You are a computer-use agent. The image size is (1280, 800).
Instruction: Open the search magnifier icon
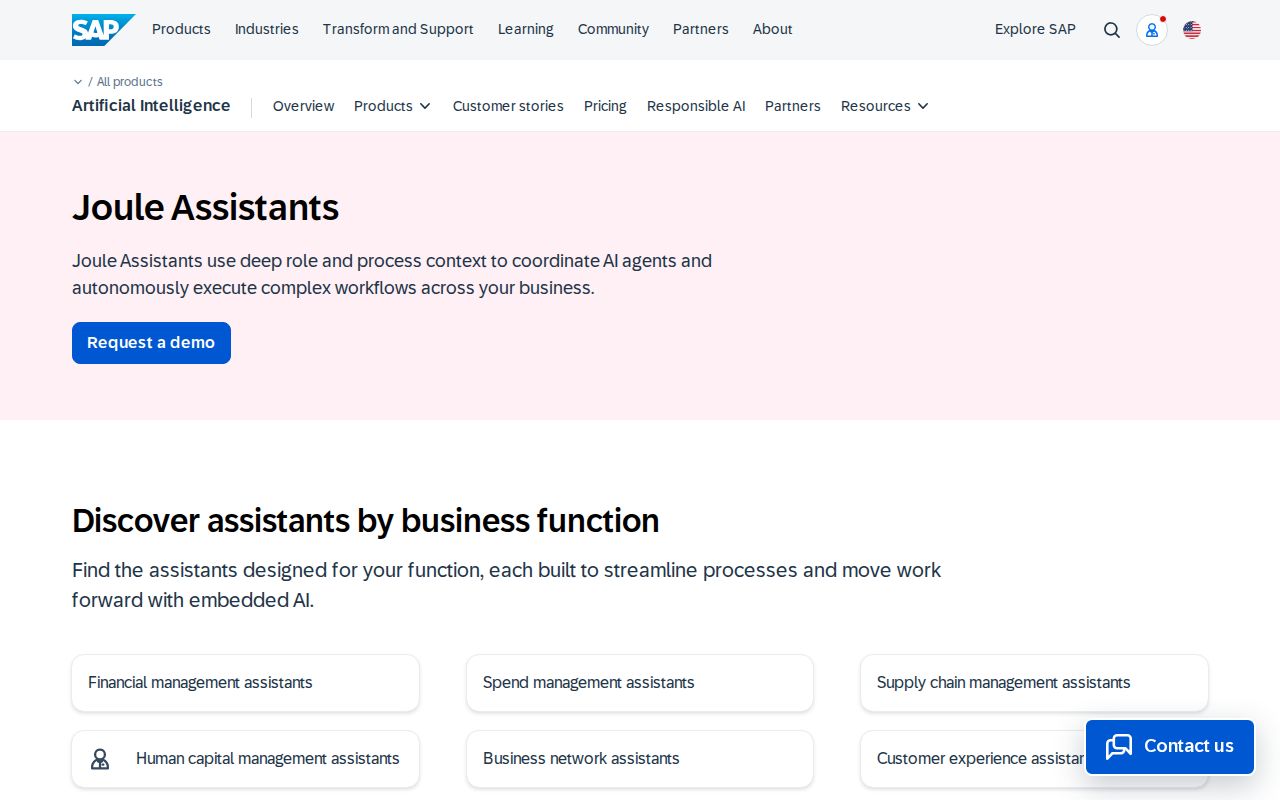[1112, 30]
